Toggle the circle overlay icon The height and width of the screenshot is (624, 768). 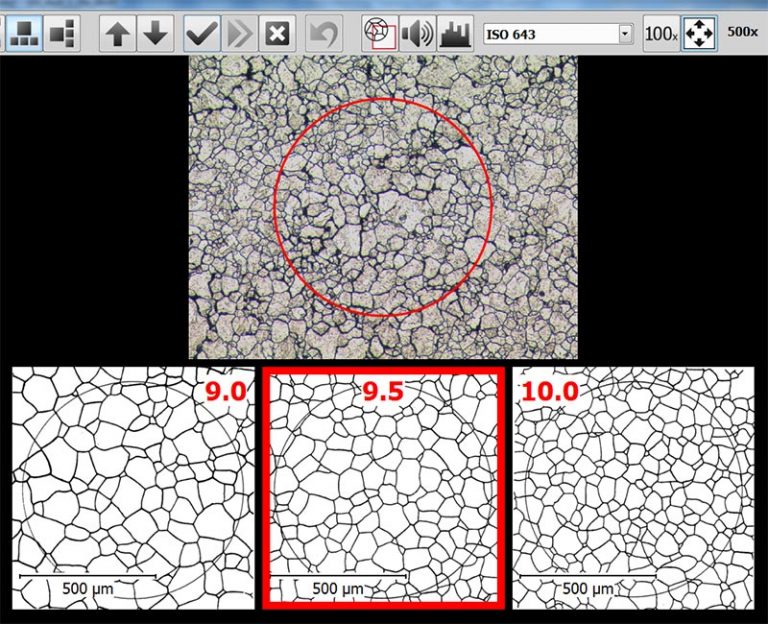pos(379,34)
